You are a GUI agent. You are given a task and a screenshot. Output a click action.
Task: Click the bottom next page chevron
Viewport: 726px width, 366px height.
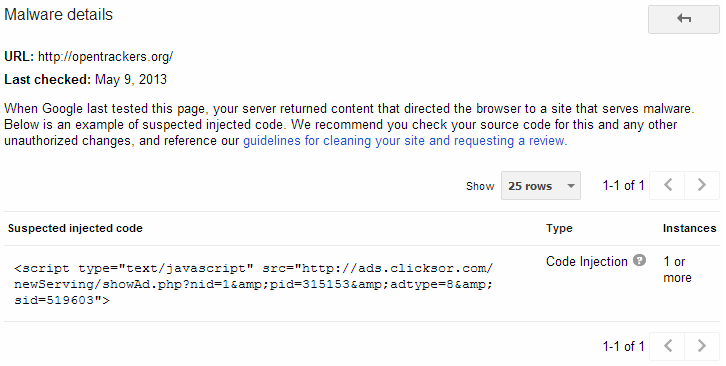pyautogui.click(x=702, y=346)
